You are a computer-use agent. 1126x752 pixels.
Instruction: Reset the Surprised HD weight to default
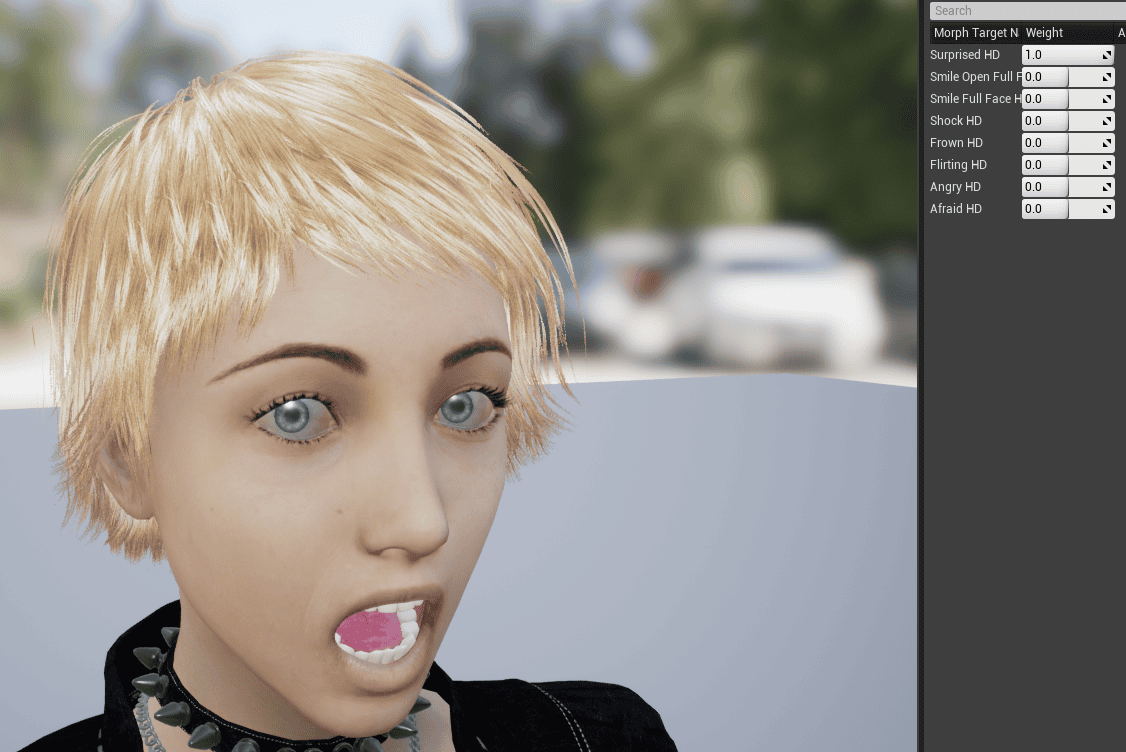pos(1107,55)
